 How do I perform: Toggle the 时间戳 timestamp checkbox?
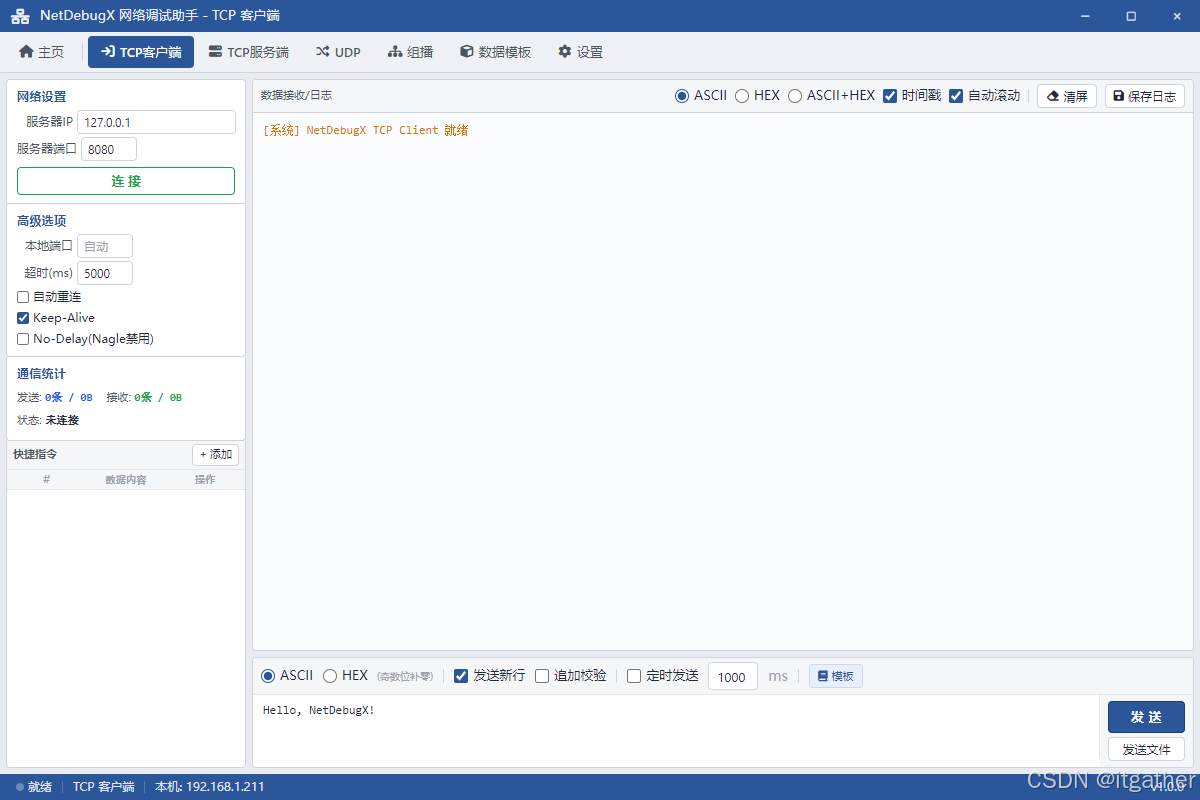coord(890,96)
